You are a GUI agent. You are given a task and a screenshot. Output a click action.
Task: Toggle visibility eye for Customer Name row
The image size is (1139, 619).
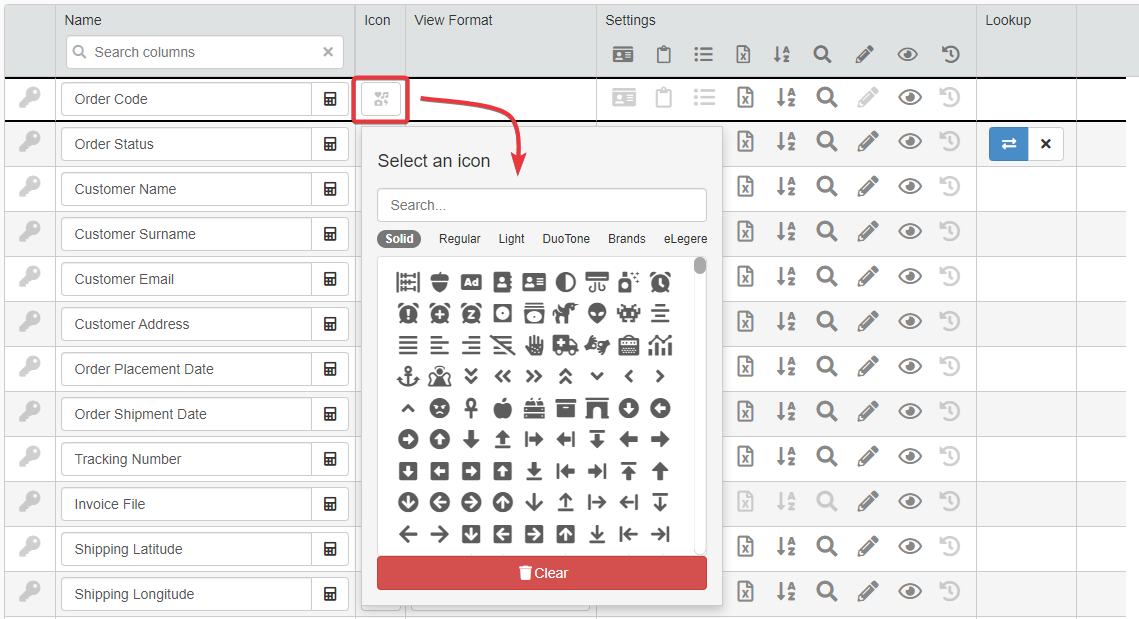(909, 186)
